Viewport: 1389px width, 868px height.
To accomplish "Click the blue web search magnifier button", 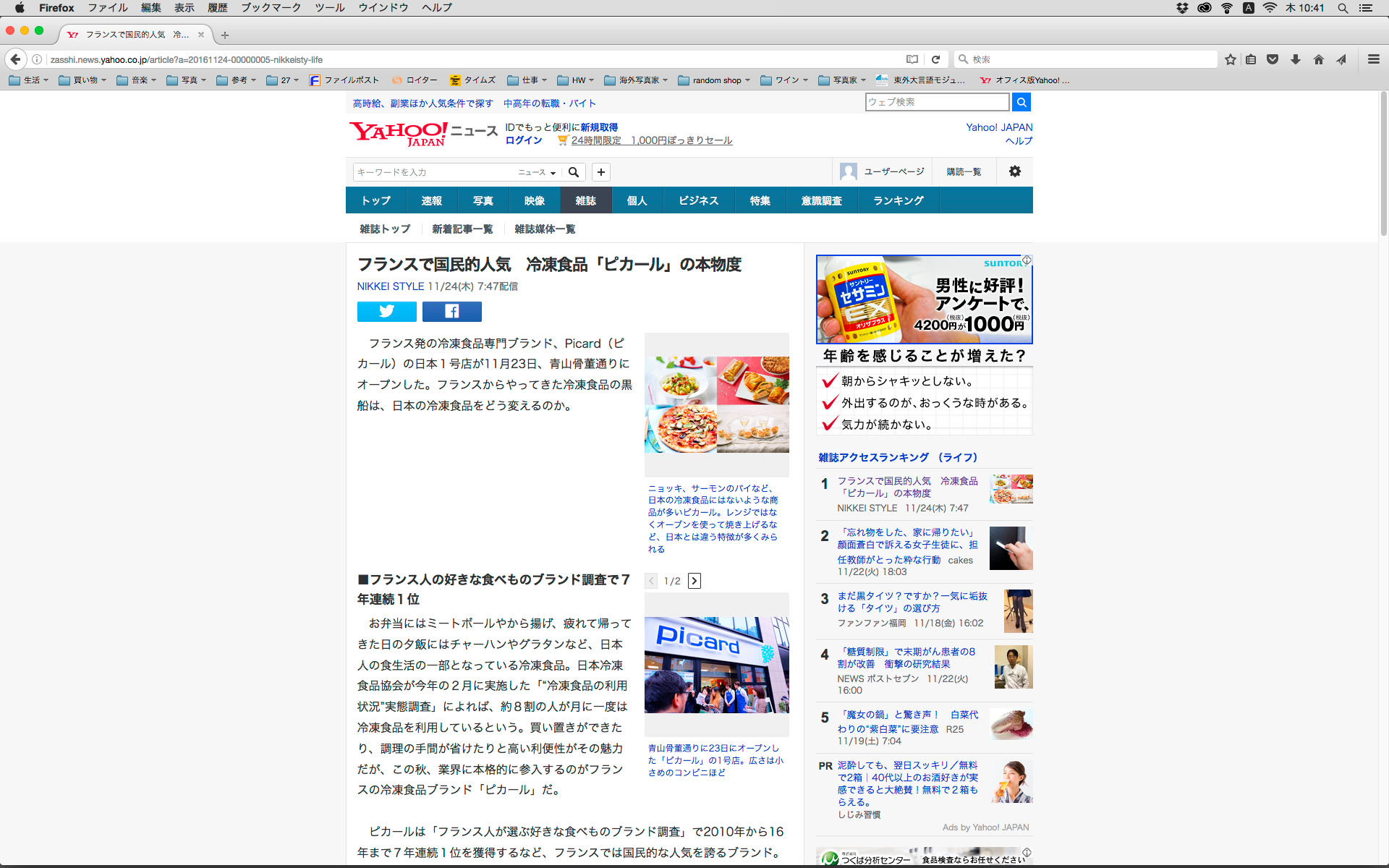I will coord(1021,102).
